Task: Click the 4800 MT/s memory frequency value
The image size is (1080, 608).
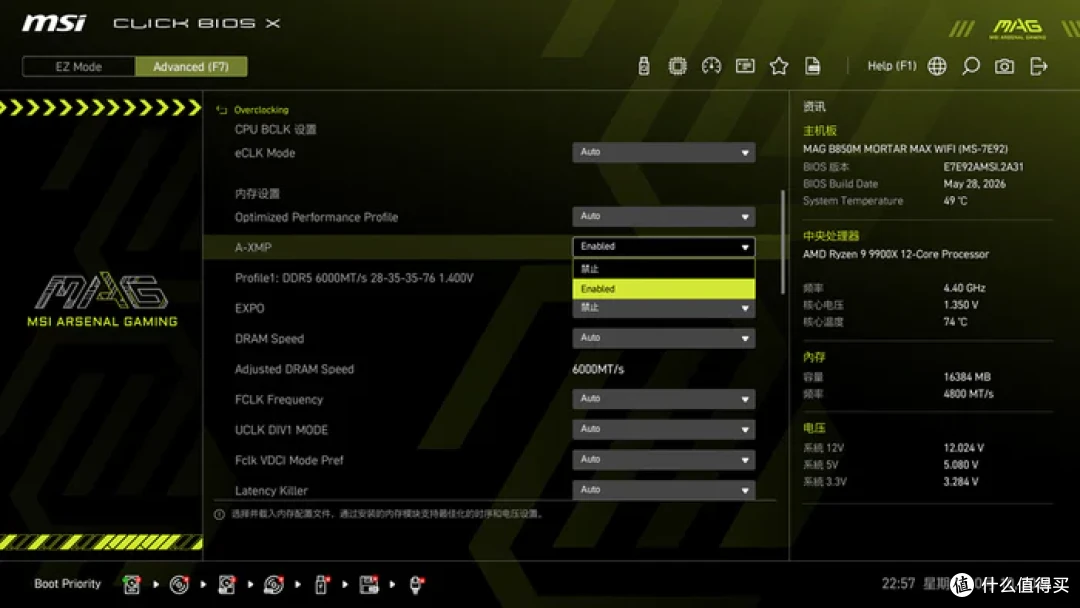Action: (968, 394)
